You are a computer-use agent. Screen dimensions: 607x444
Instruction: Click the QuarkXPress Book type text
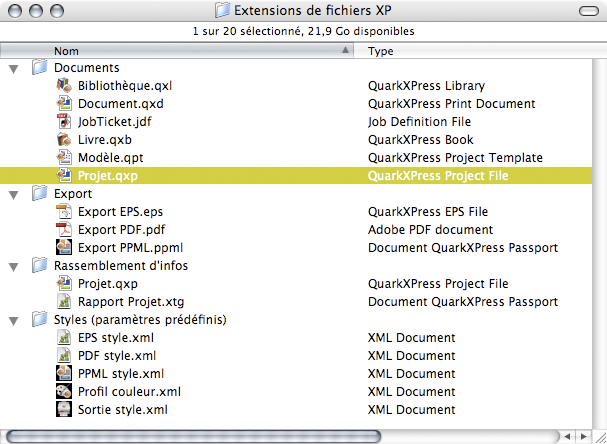[420, 139]
